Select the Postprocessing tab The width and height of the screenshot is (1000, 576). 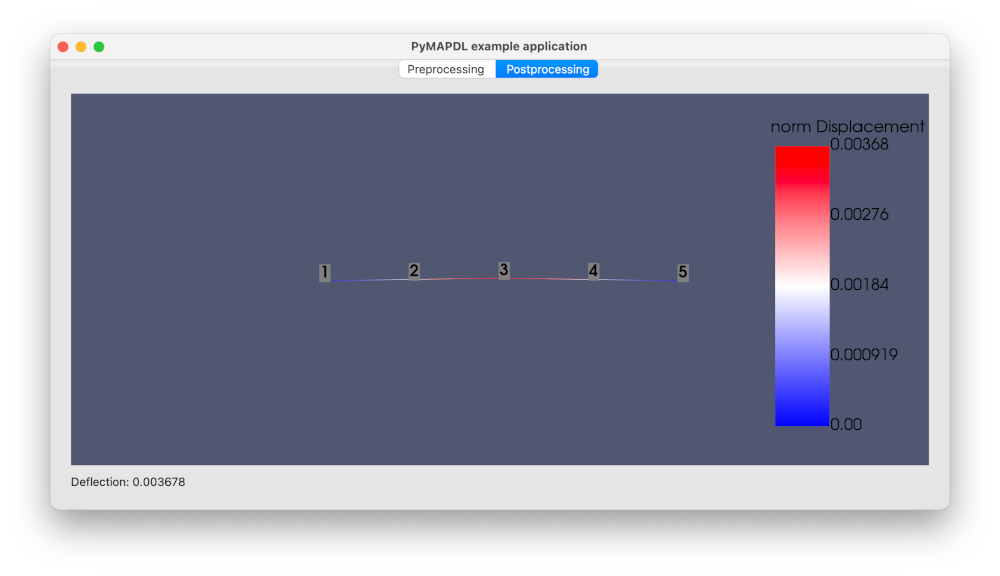click(x=547, y=69)
